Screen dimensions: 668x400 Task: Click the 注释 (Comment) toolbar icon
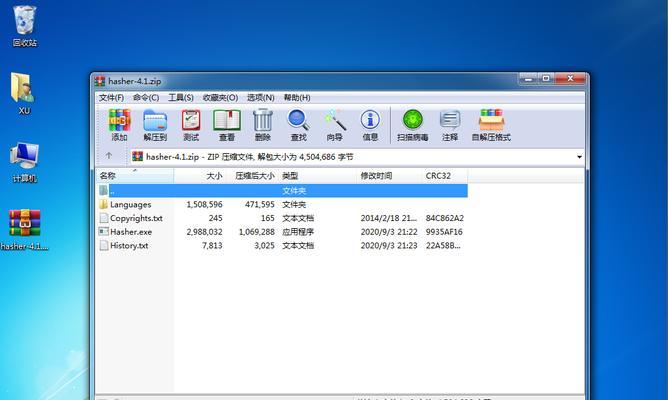tap(450, 121)
